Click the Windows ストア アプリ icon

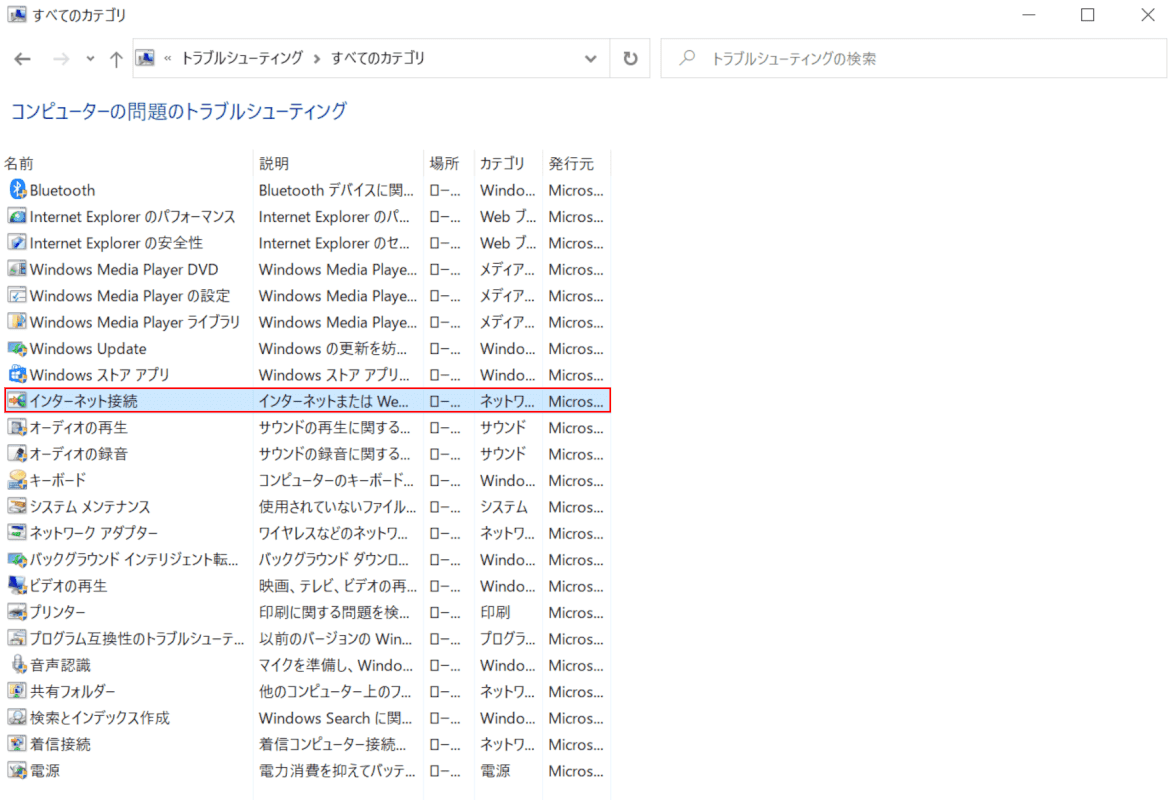[17, 374]
